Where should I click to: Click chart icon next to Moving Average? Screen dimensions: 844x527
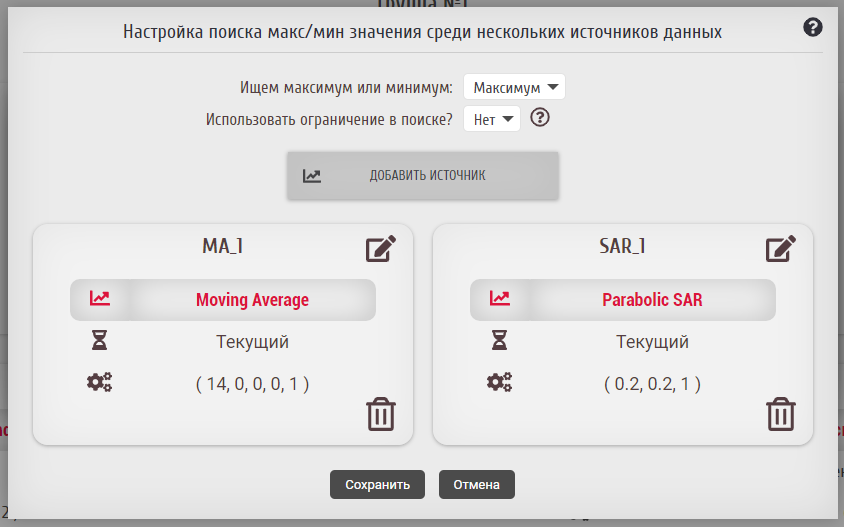coord(100,299)
